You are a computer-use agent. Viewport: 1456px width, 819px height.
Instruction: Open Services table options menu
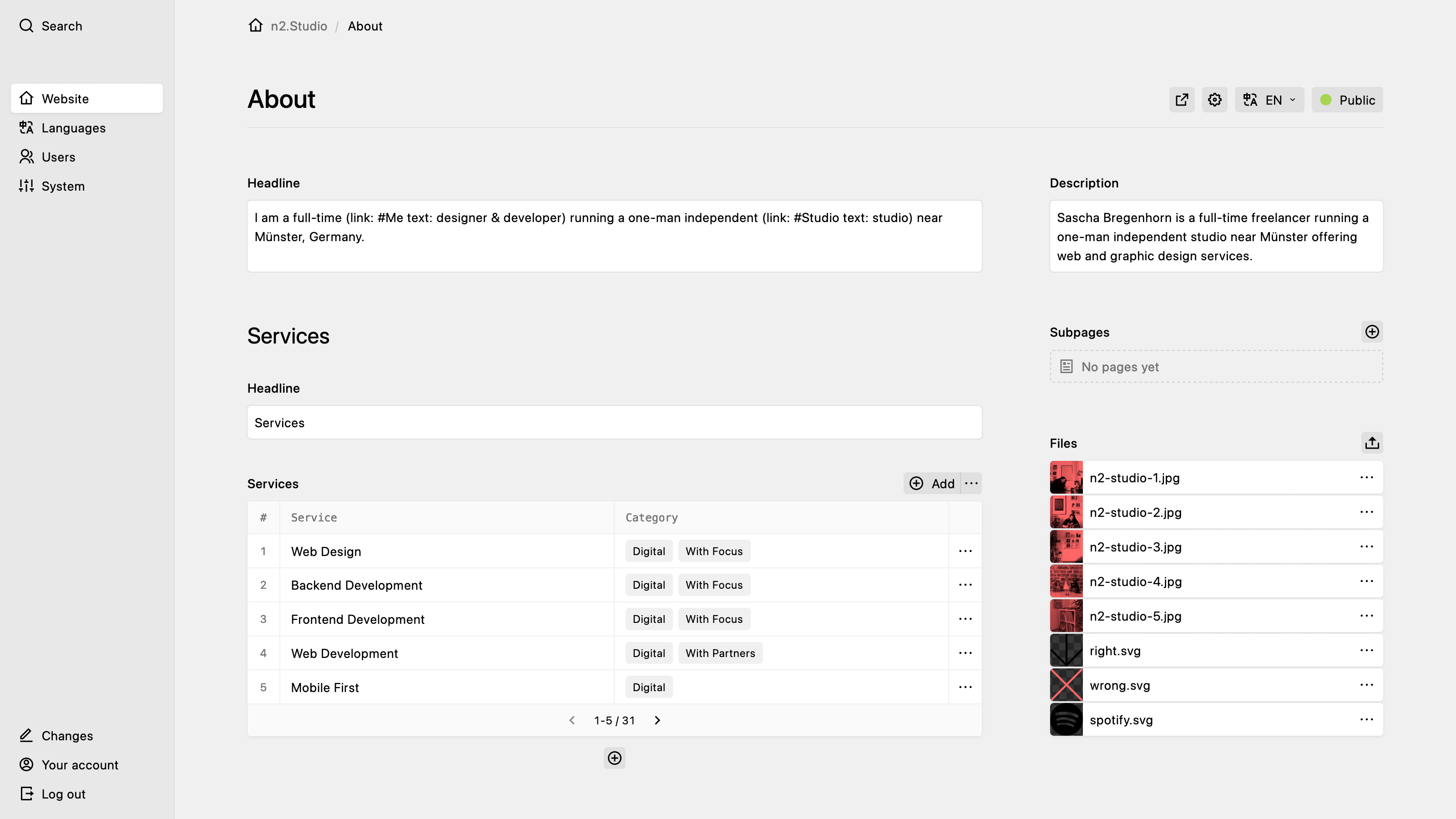[971, 483]
